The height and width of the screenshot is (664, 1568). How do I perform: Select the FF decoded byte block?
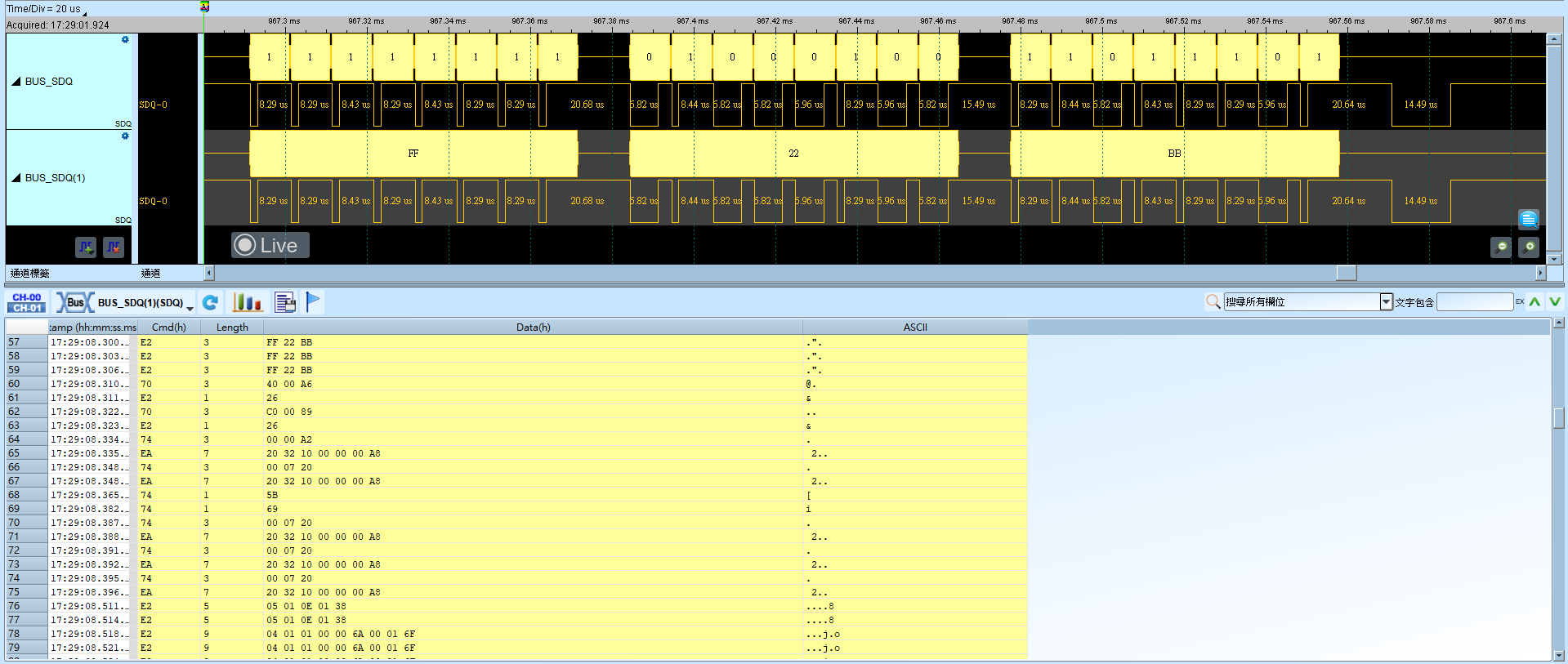413,154
